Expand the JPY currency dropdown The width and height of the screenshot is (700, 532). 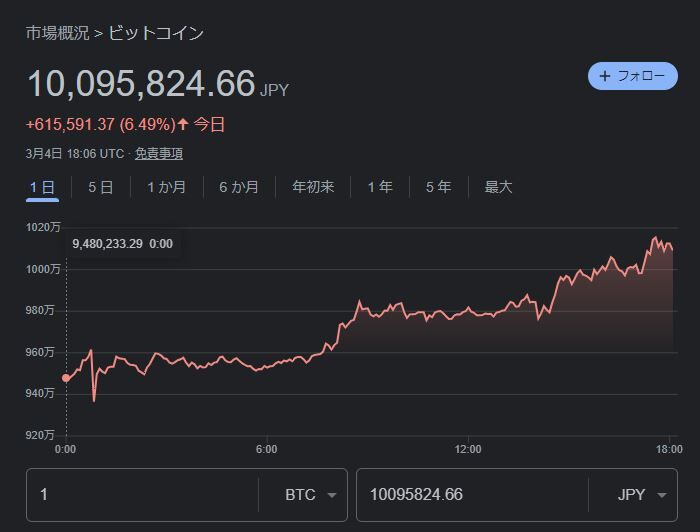point(642,495)
